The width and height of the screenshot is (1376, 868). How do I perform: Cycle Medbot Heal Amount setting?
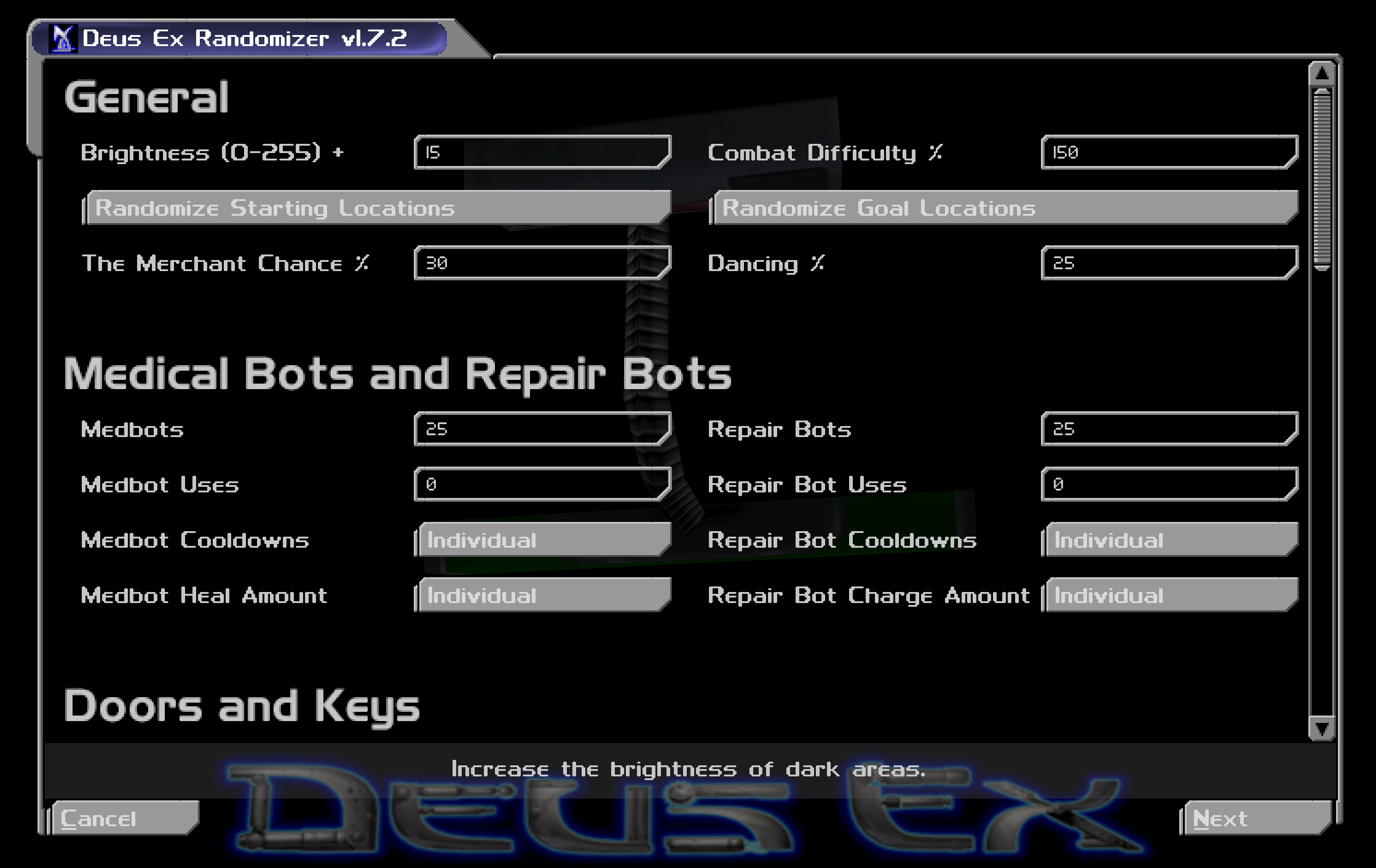click(543, 595)
